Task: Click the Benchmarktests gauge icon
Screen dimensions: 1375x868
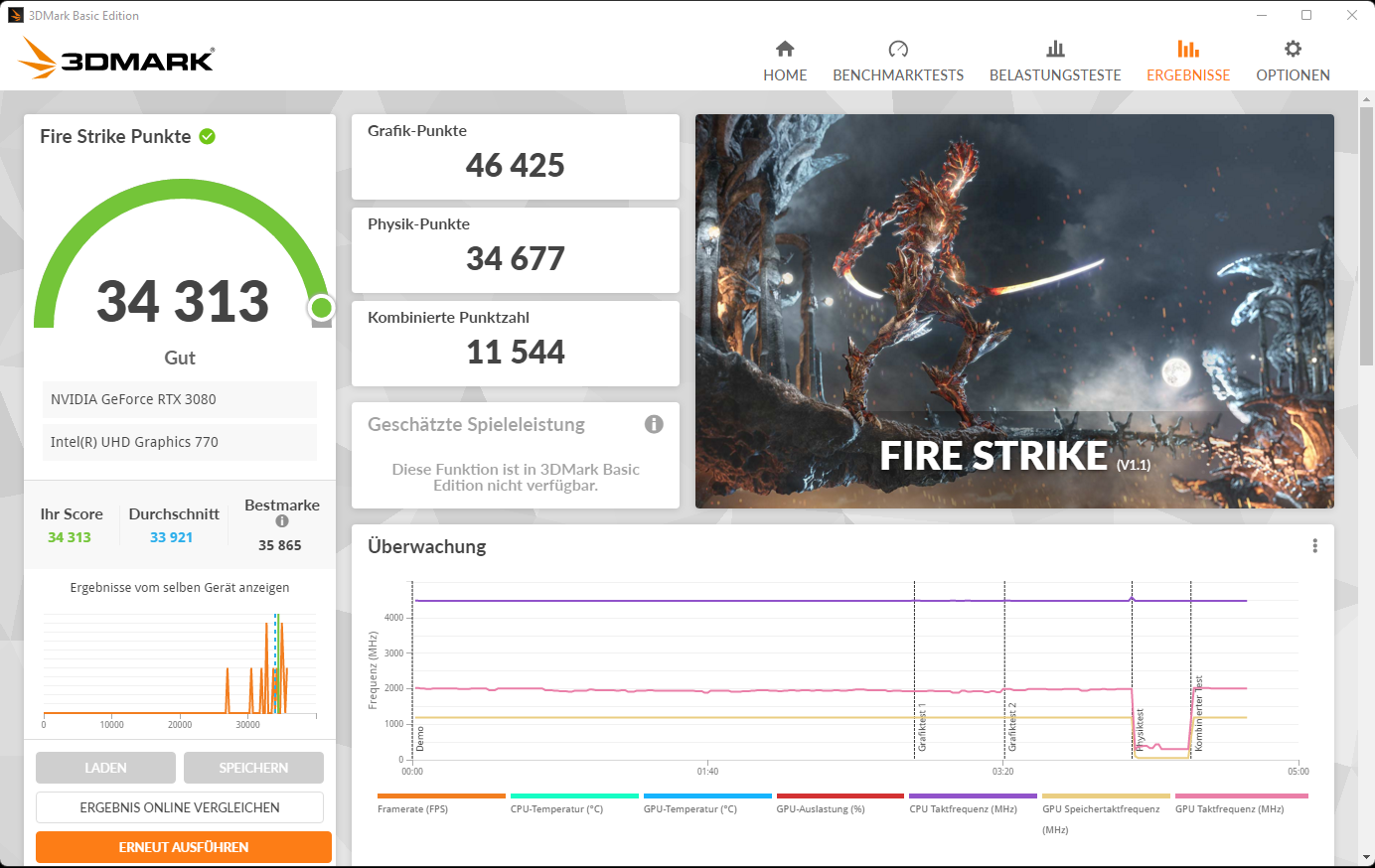Action: (x=898, y=49)
